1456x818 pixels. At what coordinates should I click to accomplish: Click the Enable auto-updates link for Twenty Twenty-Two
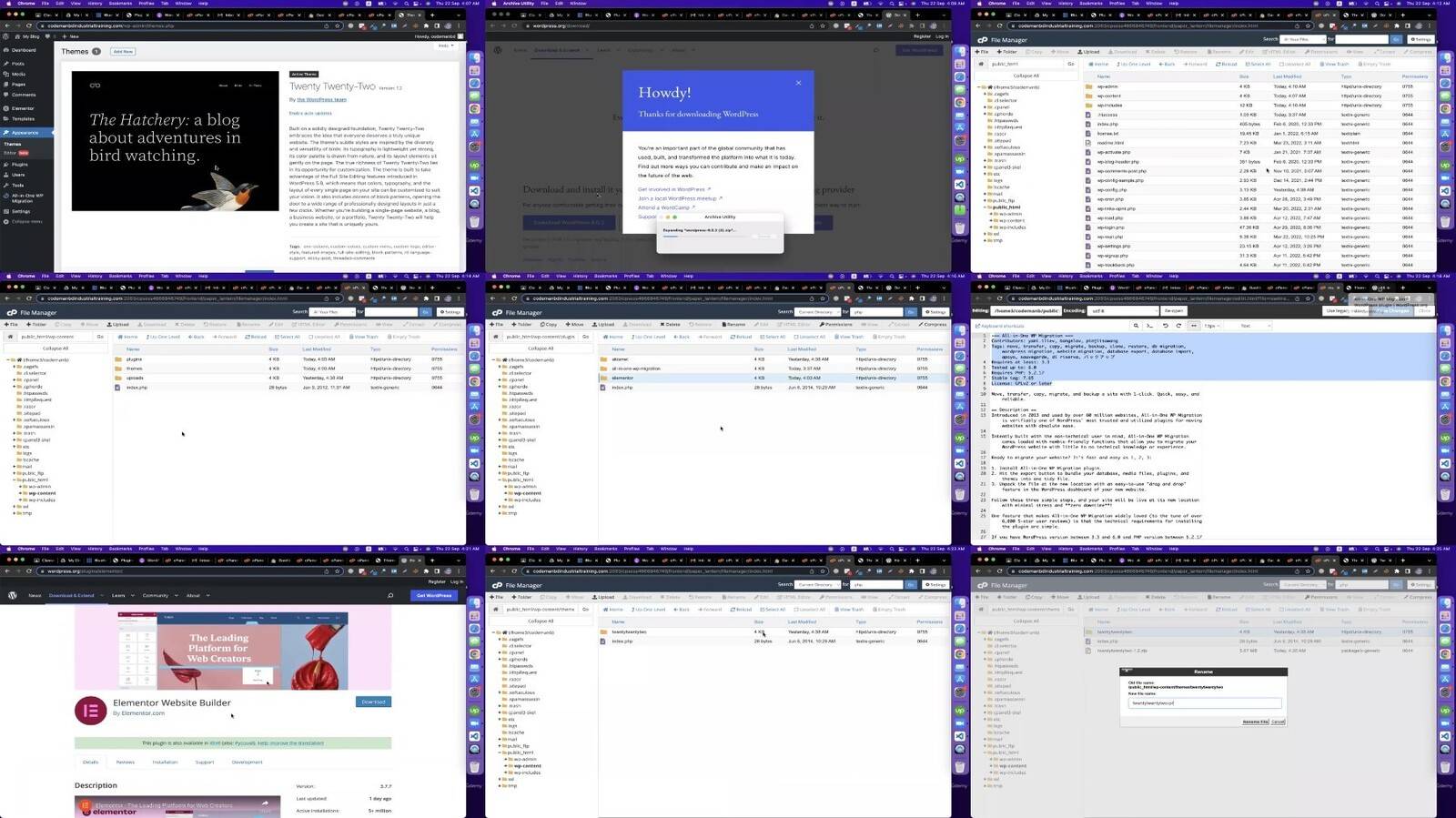[x=310, y=113]
